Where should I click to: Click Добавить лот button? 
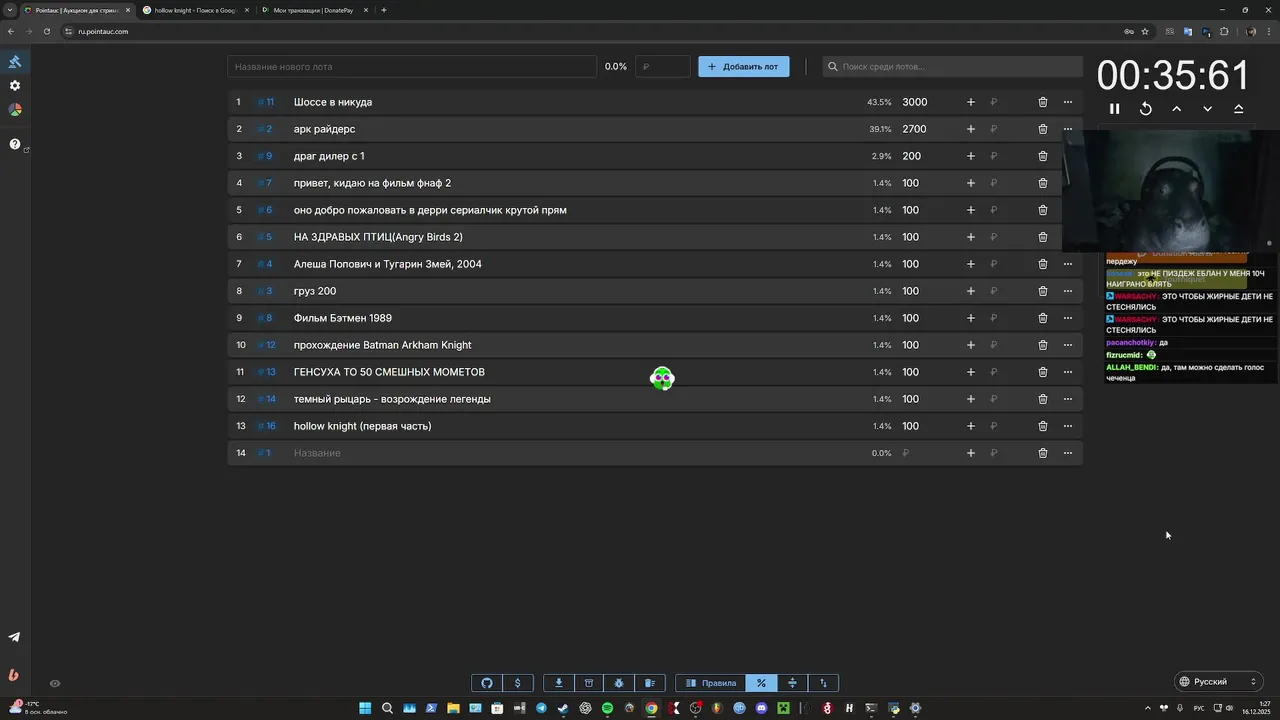(744, 67)
